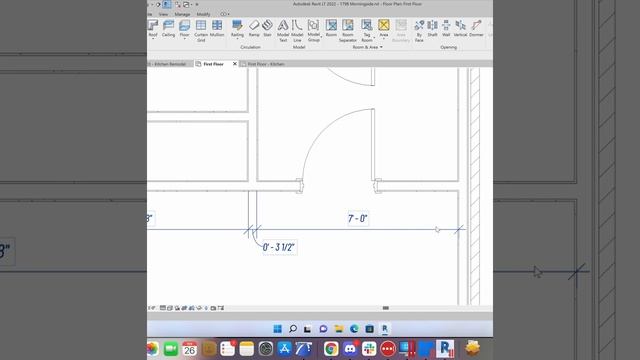Select the Roof tool in ribbon
This screenshot has height=360, width=640.
153,28
